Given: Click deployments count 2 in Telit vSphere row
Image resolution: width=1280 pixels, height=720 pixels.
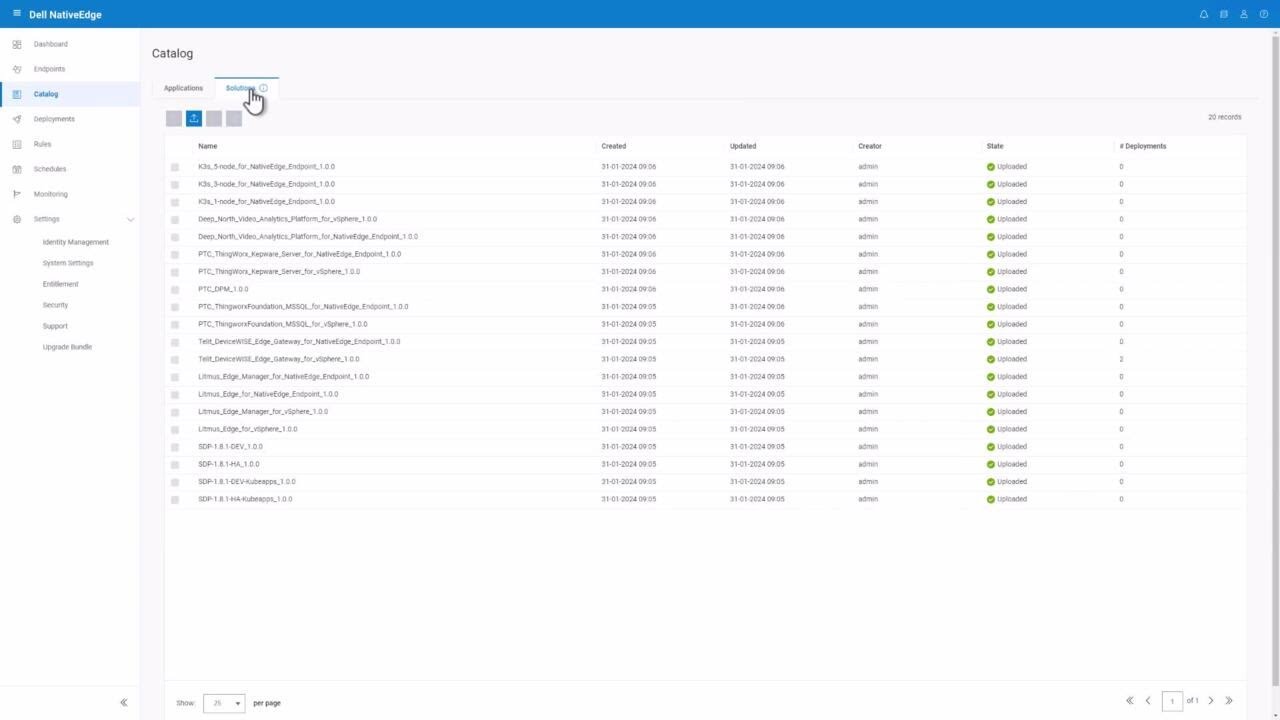Looking at the screenshot, I should coord(1121,359).
